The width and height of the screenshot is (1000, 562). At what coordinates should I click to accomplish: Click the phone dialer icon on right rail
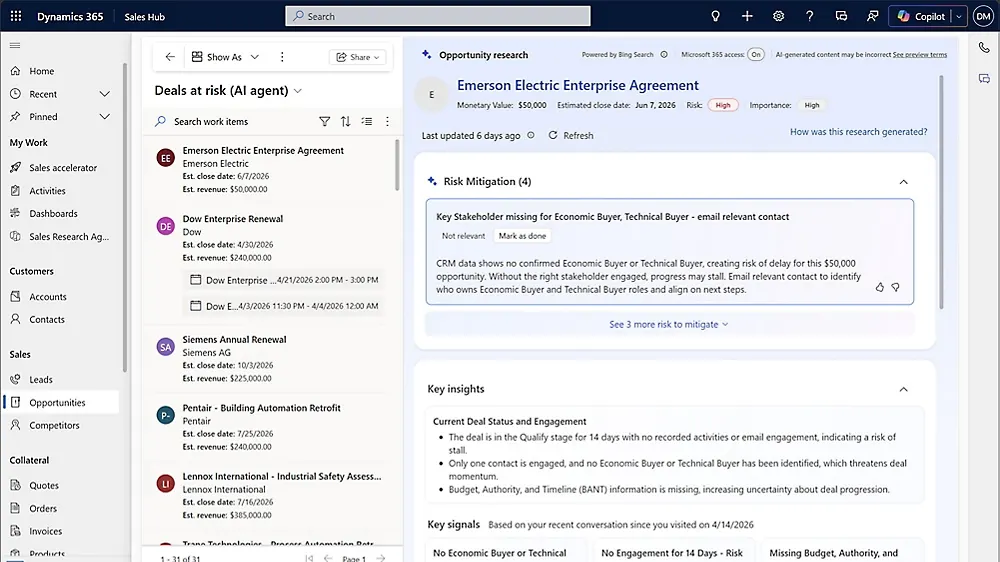984,48
